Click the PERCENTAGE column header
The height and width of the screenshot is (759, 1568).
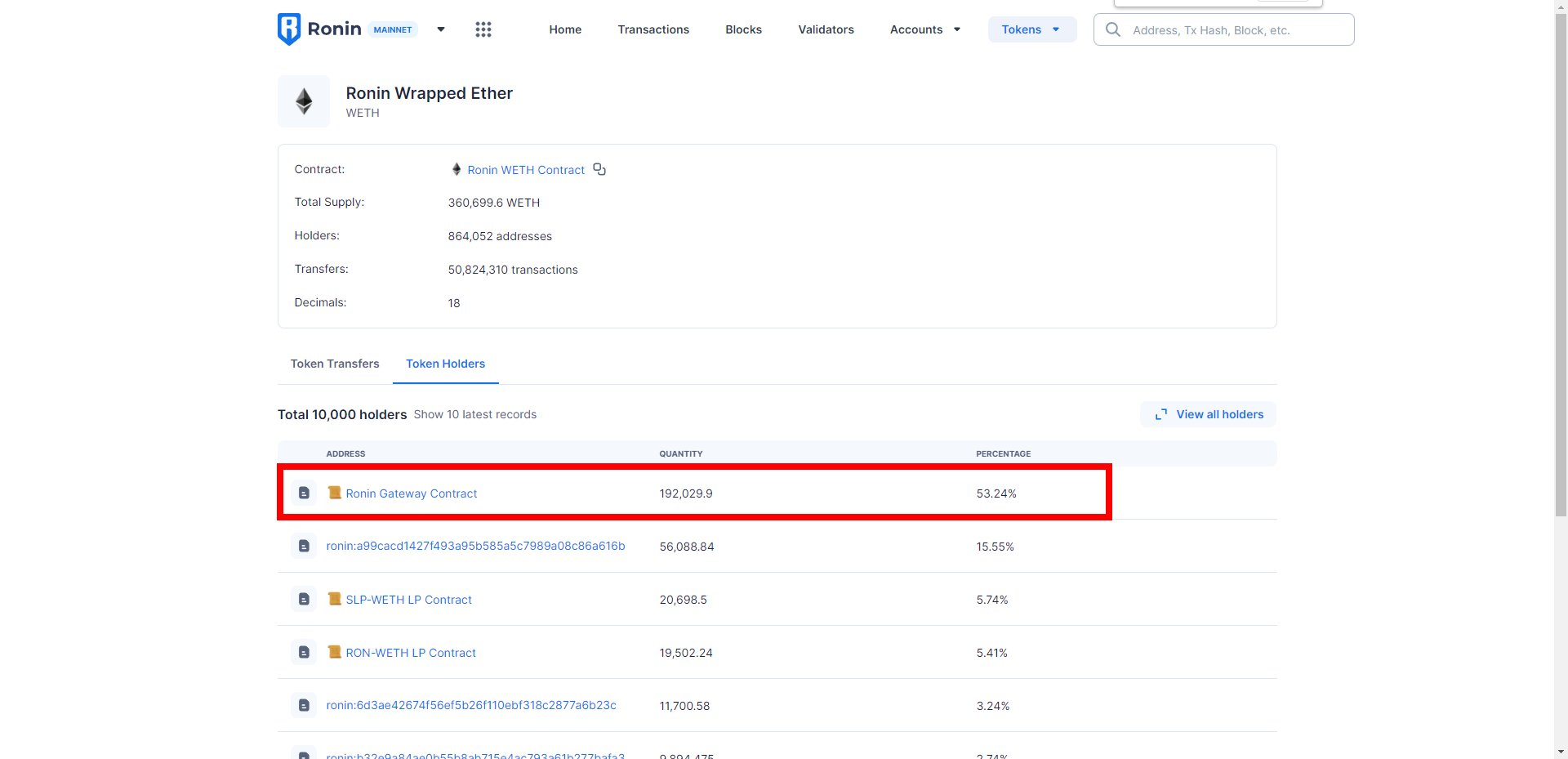[x=1004, y=453]
